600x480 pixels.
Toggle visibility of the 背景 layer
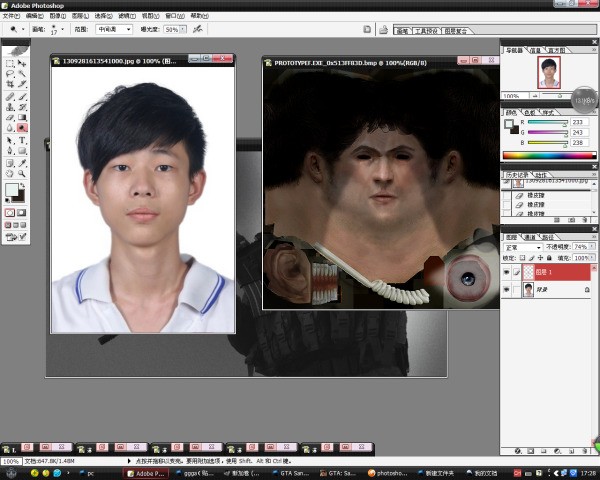(506, 289)
